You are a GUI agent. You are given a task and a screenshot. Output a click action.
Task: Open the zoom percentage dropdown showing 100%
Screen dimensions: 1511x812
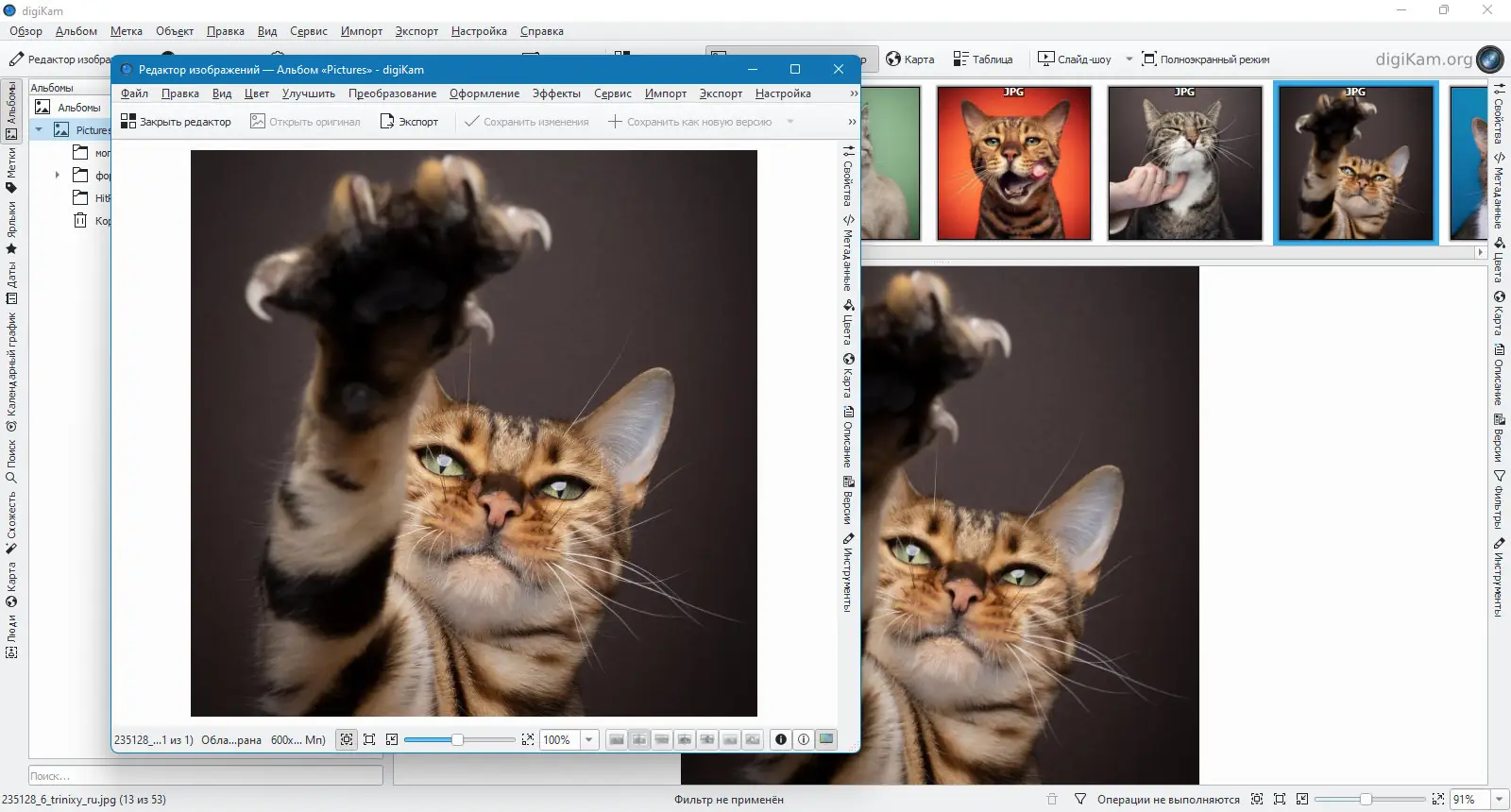(x=589, y=739)
